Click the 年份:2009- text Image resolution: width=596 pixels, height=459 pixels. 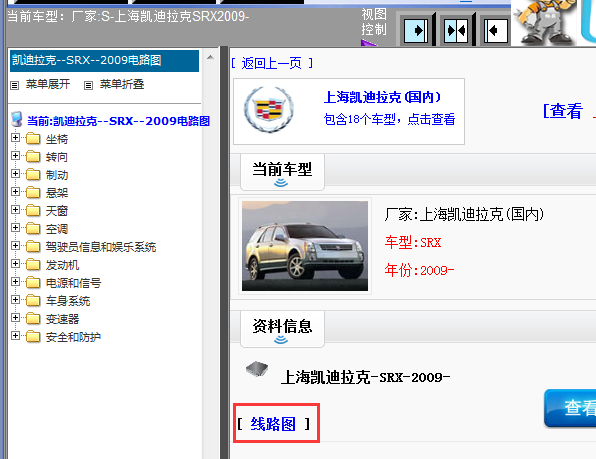[x=419, y=270]
